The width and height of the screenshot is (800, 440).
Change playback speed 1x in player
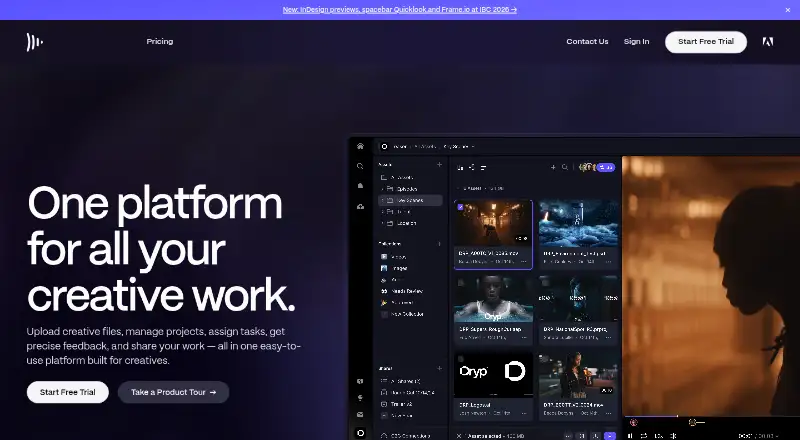[x=659, y=436]
